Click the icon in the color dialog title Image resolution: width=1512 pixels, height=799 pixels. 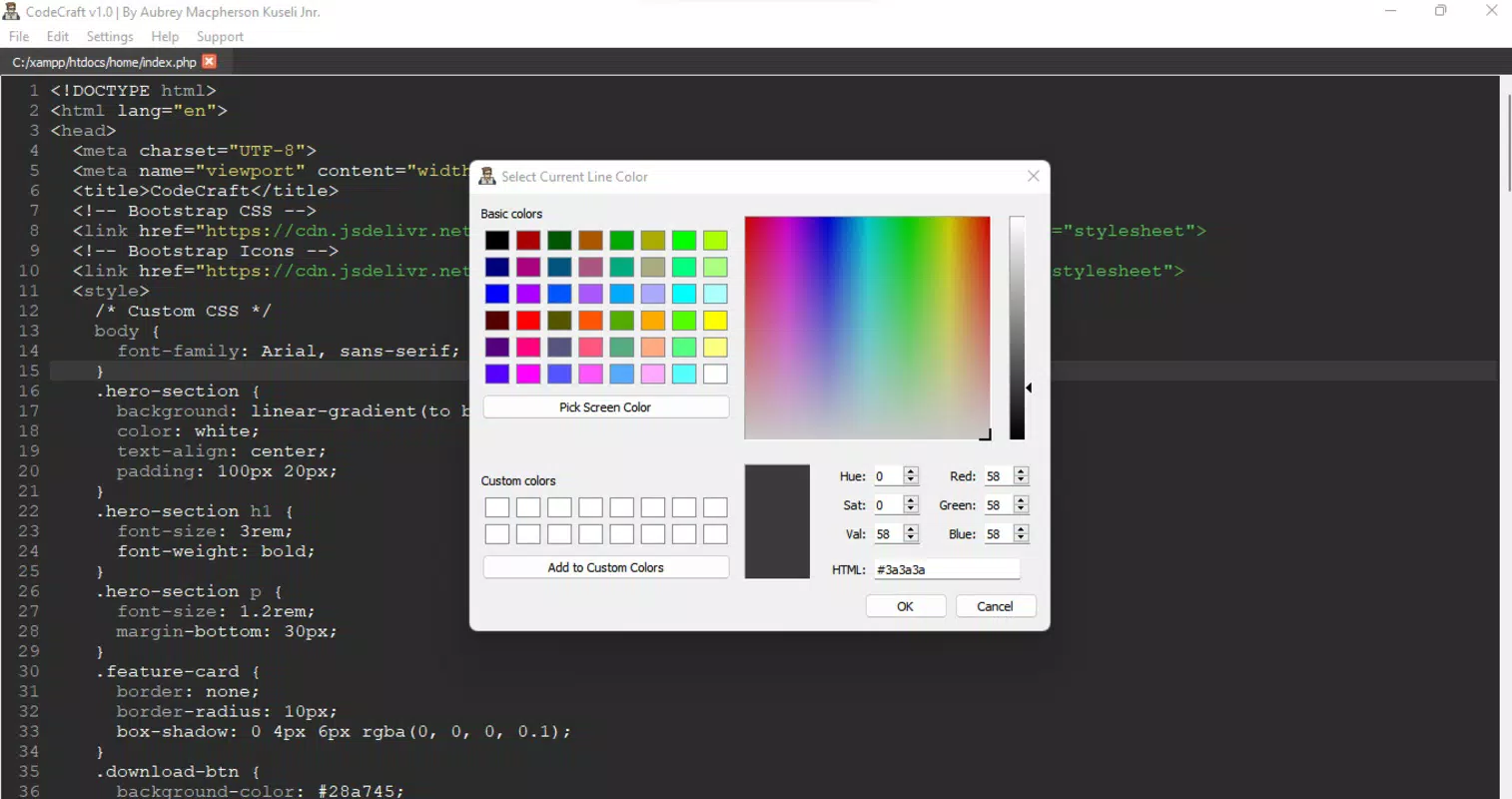(x=487, y=176)
